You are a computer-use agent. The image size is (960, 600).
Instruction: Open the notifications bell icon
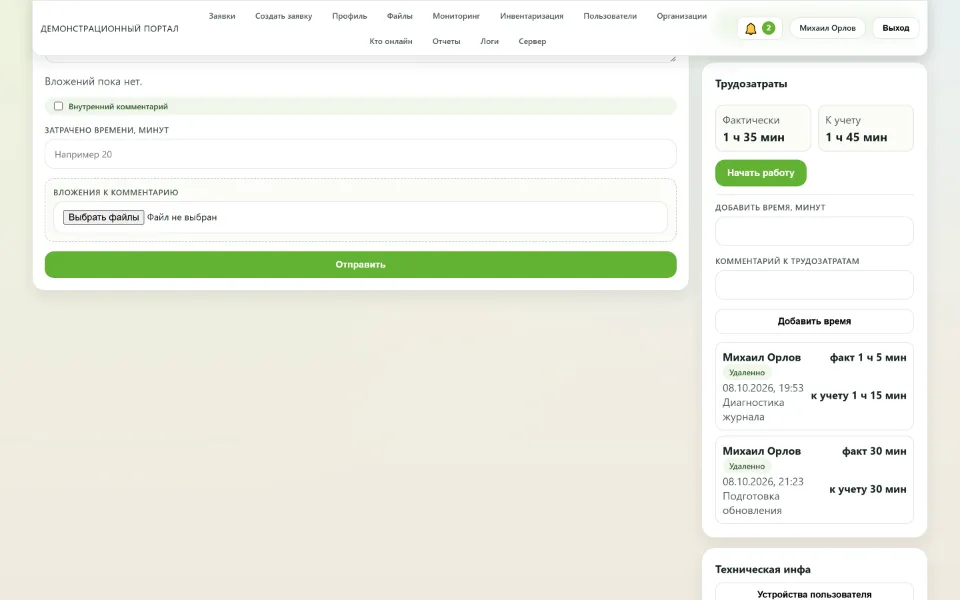click(751, 28)
